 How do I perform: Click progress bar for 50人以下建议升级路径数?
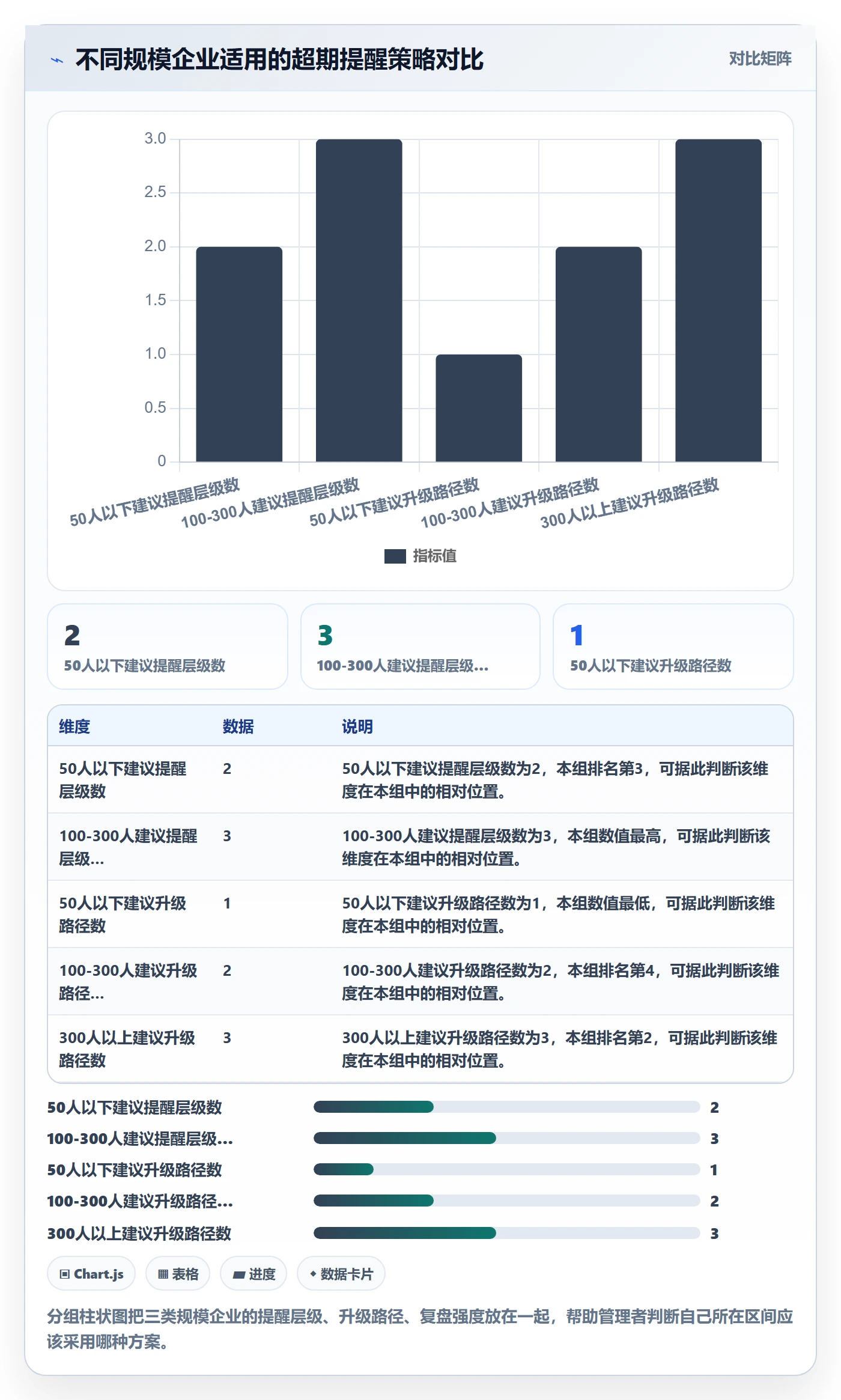click(x=507, y=1169)
